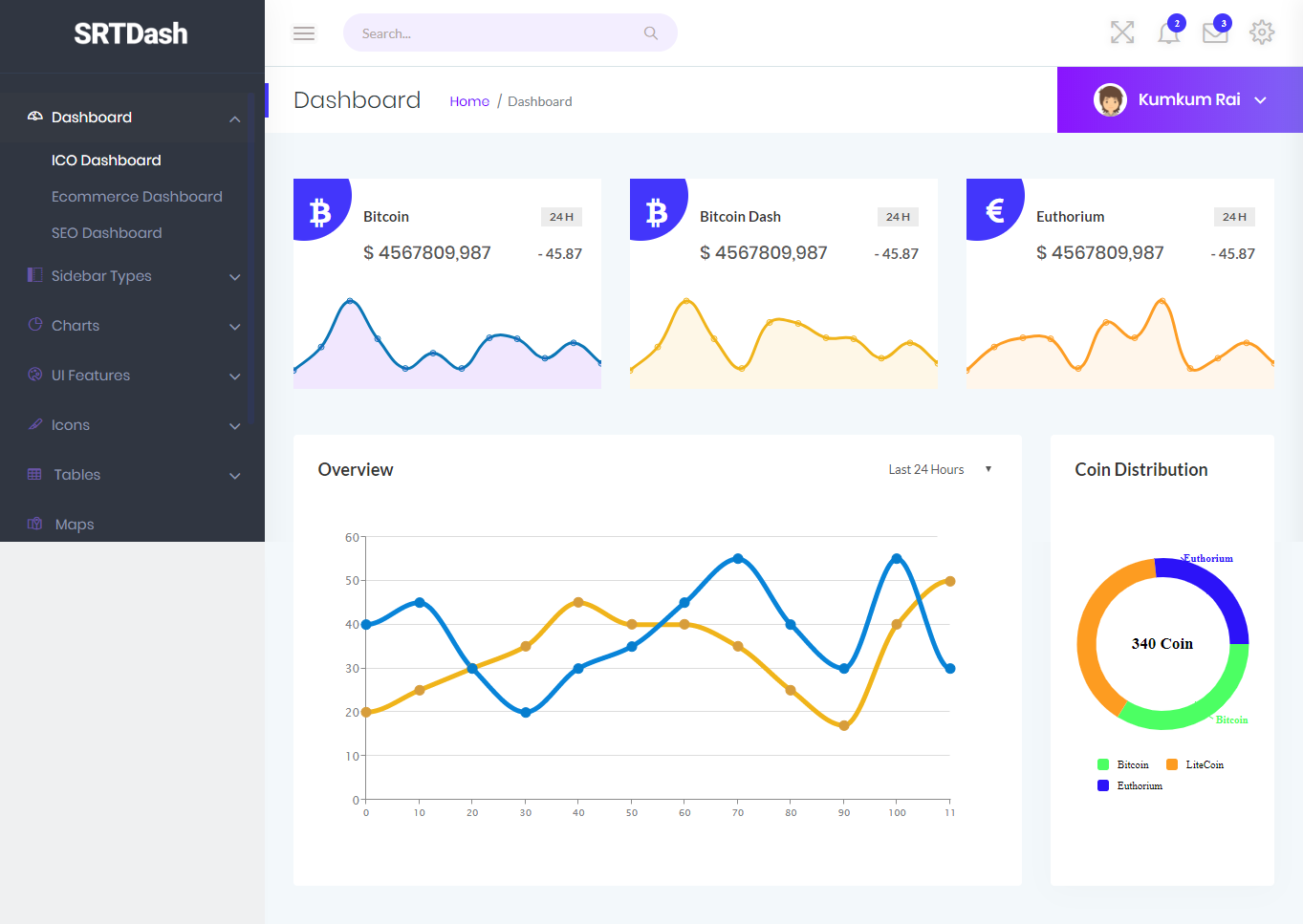The image size is (1303, 924).
Task: Click the Euthorium euro icon
Action: coord(994,210)
